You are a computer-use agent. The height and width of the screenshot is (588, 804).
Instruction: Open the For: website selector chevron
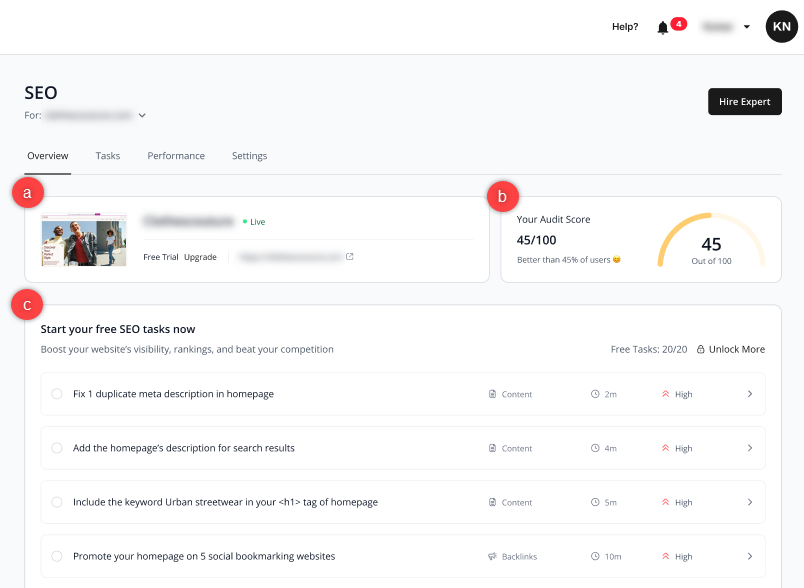(142, 115)
